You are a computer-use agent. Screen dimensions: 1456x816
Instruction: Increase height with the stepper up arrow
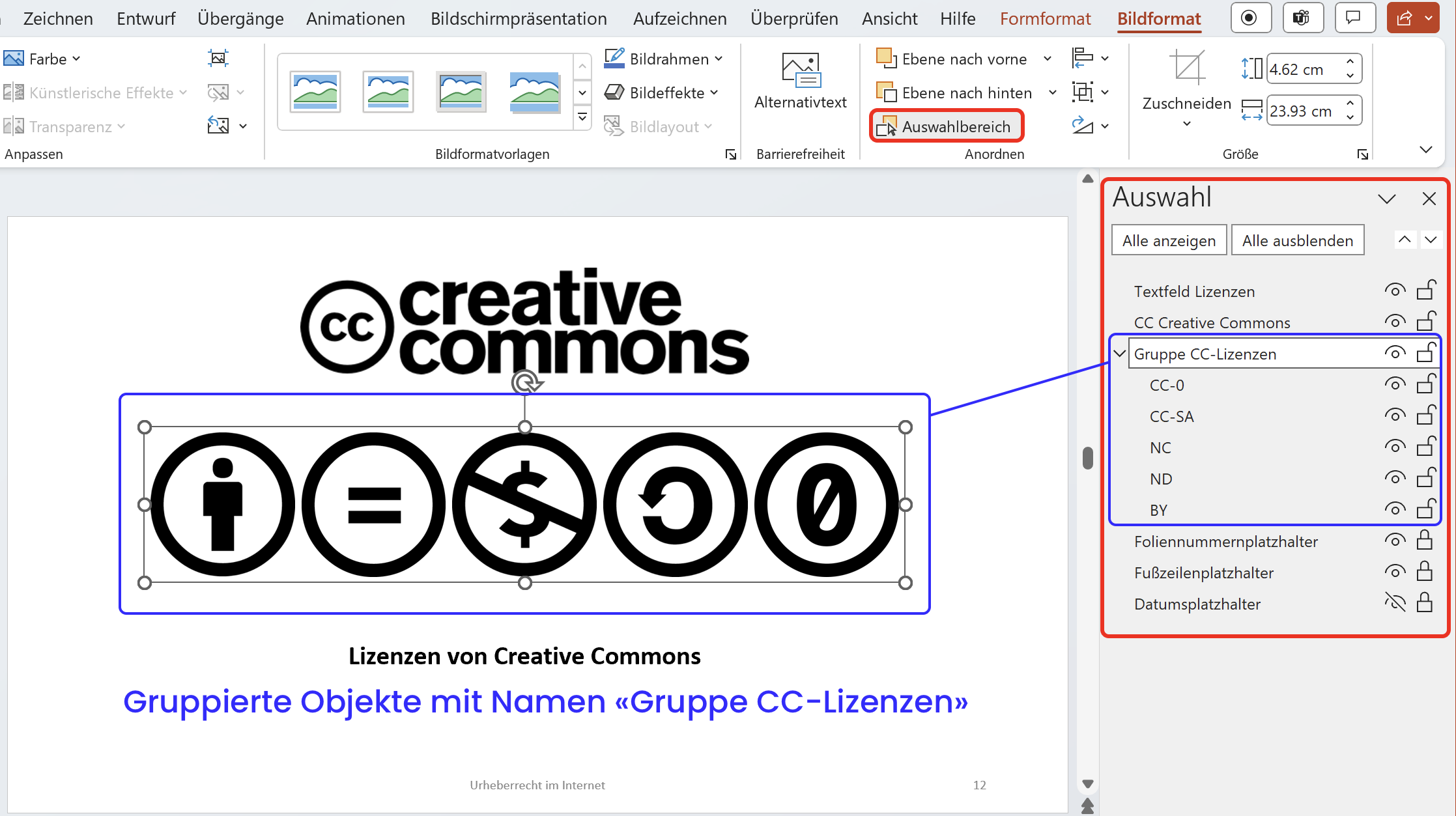click(1350, 63)
